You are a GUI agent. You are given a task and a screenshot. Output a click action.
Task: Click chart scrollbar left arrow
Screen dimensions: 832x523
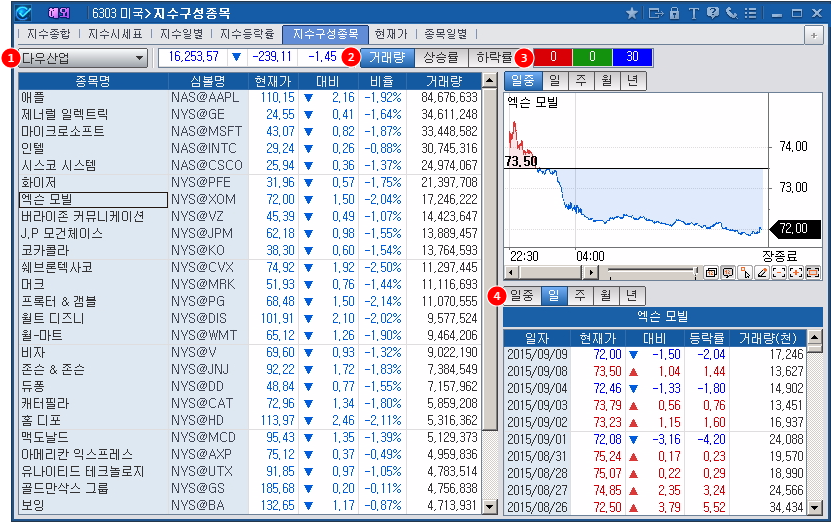[x=512, y=273]
